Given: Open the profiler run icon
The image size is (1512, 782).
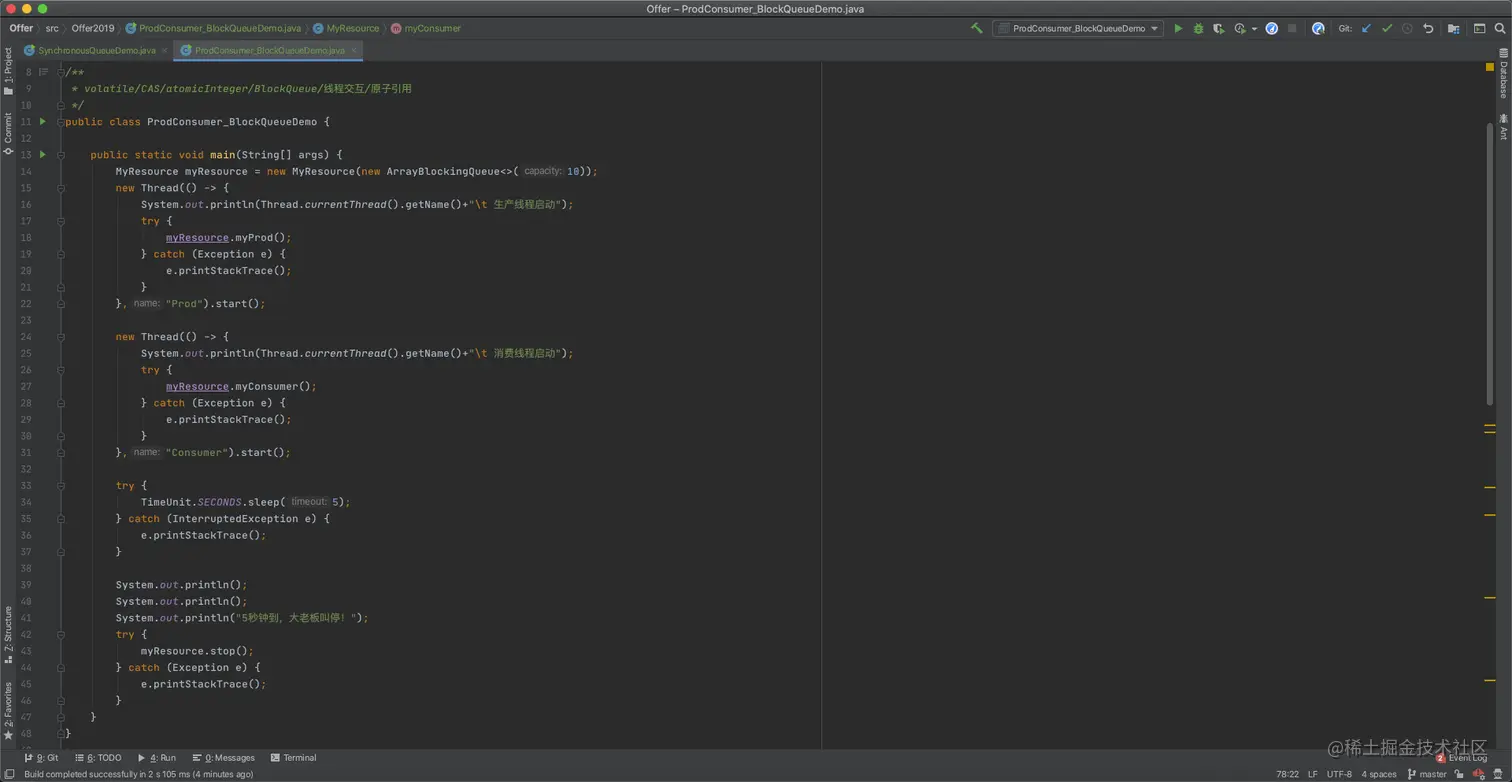Looking at the screenshot, I should coord(1240,29).
